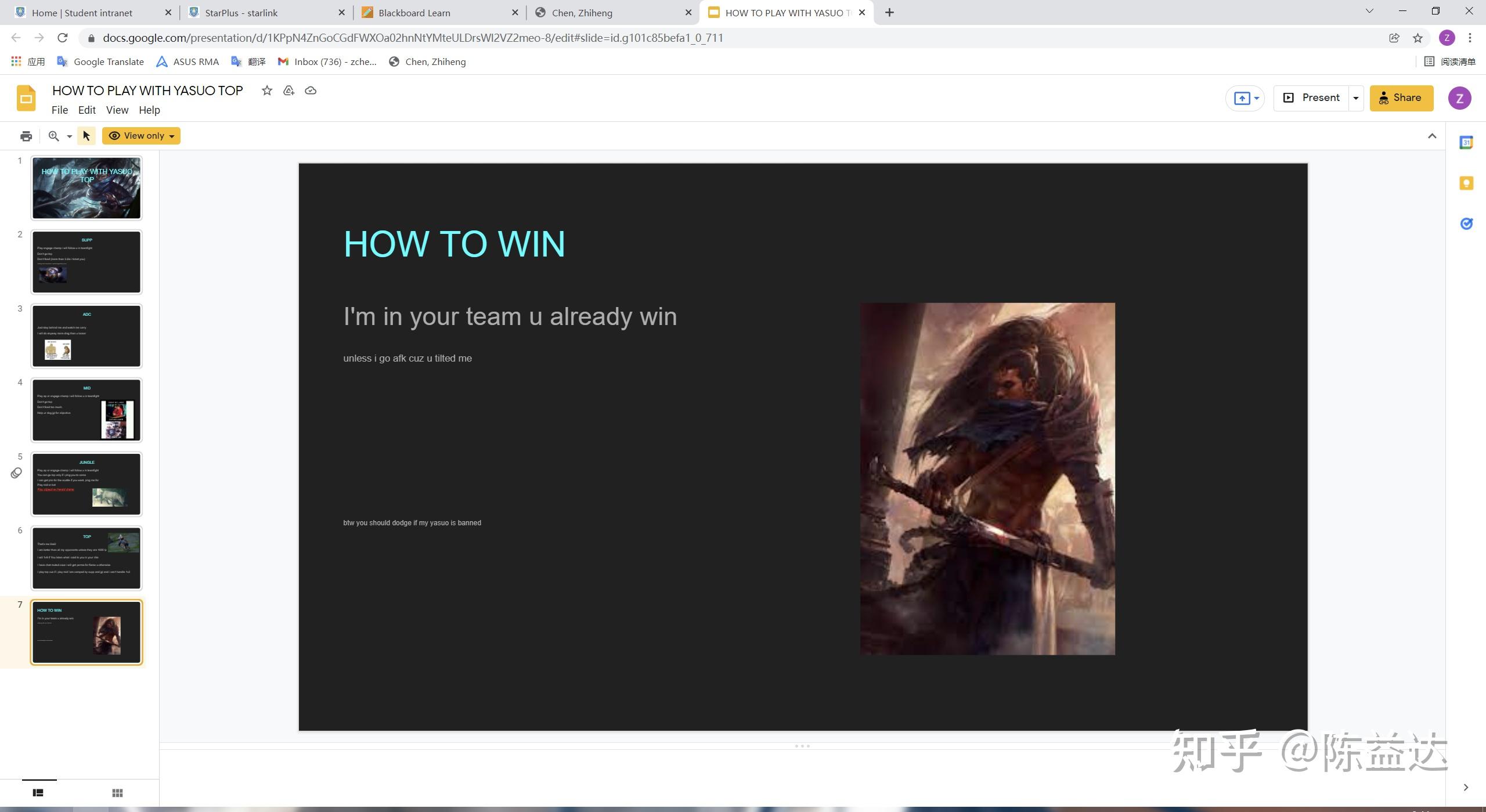Open Chrome profile Z icon

coord(1447,38)
